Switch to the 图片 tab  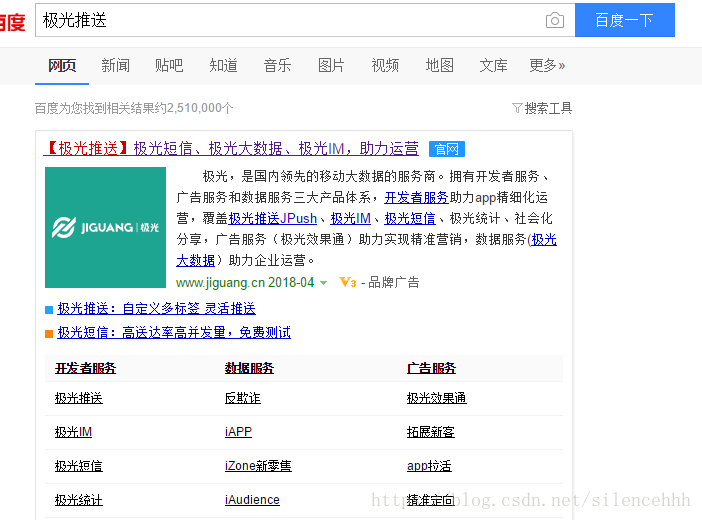pyautogui.click(x=331, y=66)
